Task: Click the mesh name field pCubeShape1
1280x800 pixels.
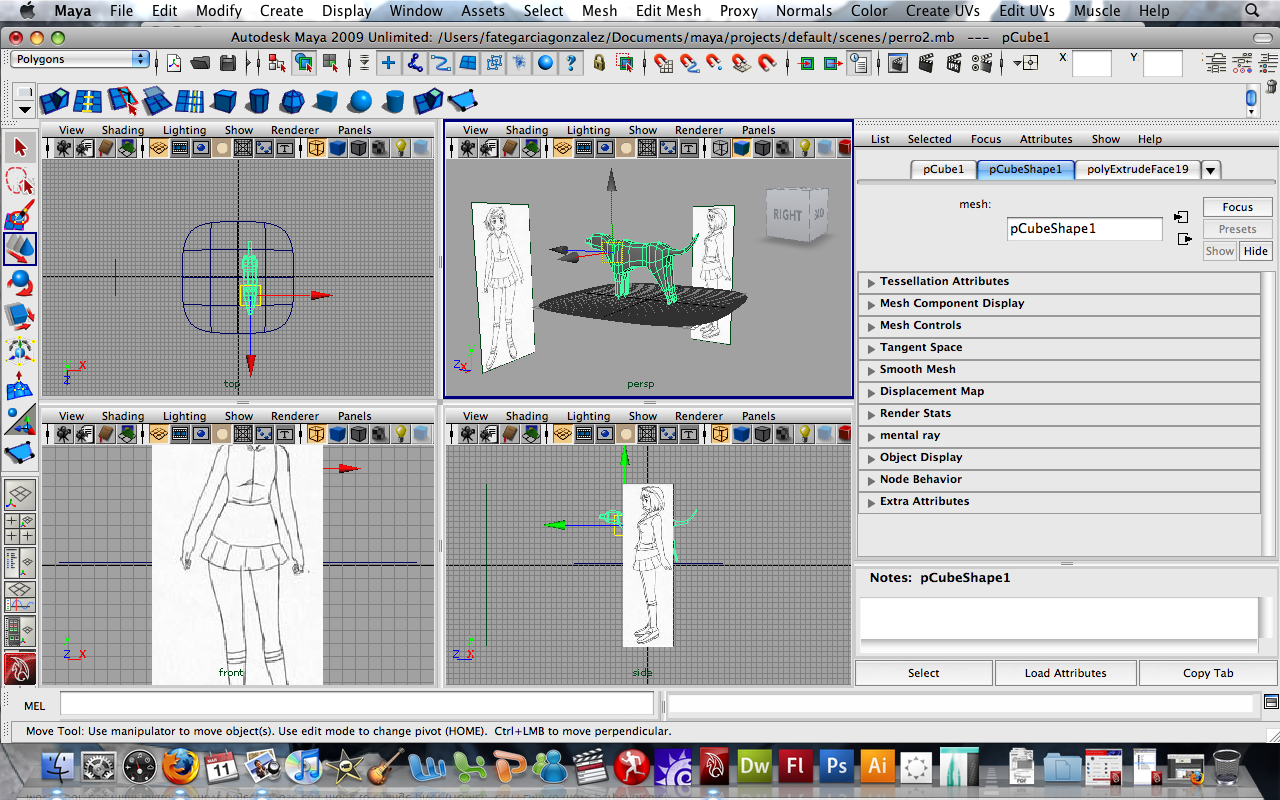Action: click(1084, 229)
